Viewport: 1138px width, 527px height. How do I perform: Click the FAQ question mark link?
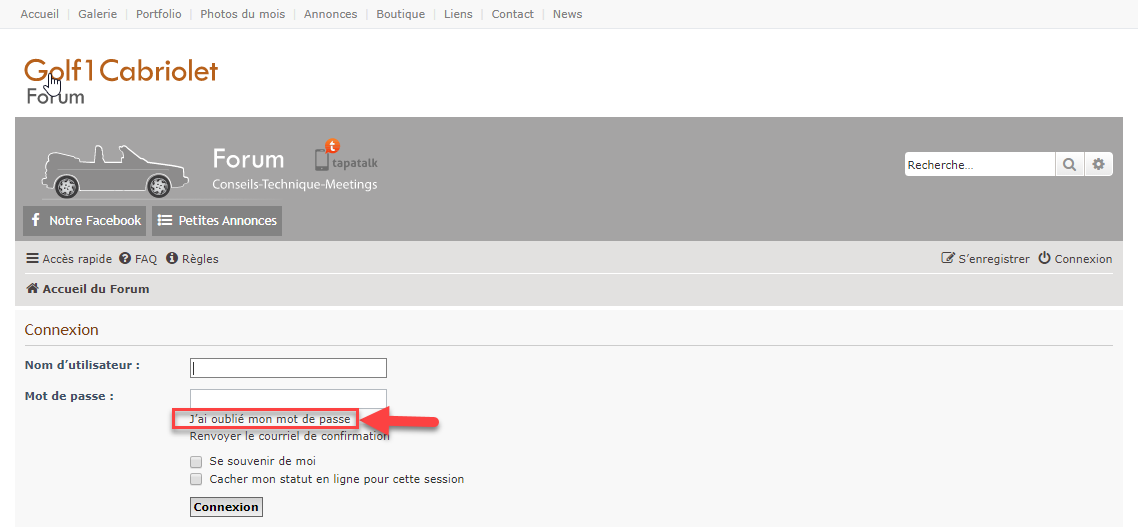tap(138, 259)
